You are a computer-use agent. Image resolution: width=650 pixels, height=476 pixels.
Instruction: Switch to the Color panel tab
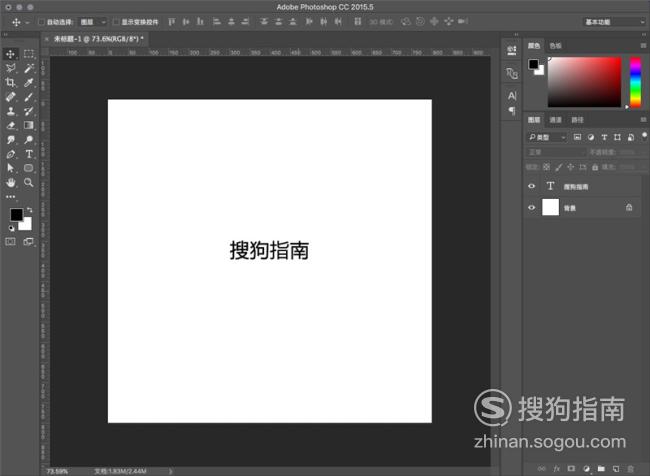coord(534,46)
